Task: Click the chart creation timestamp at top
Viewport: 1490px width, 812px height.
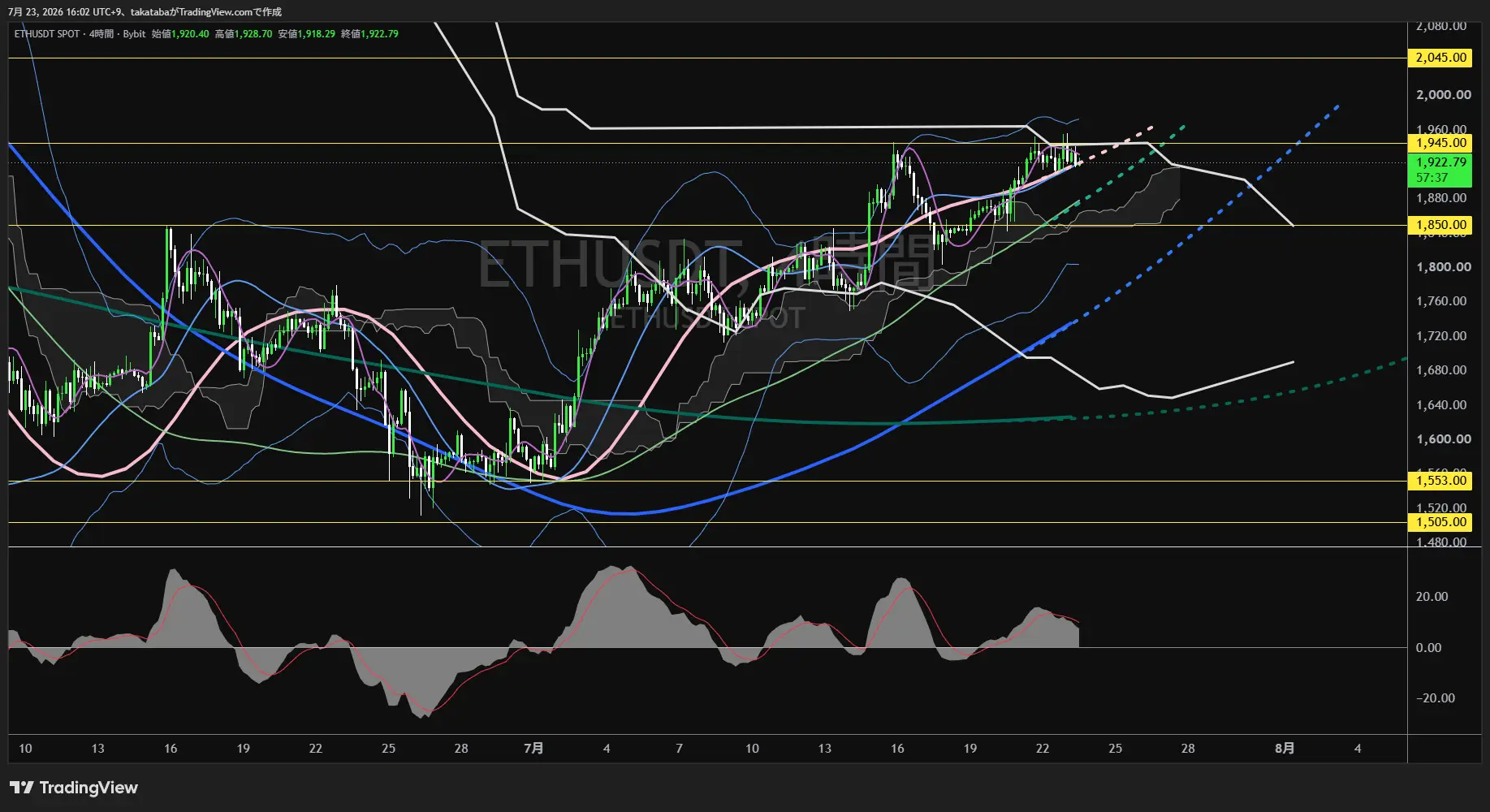Action: click(145, 12)
